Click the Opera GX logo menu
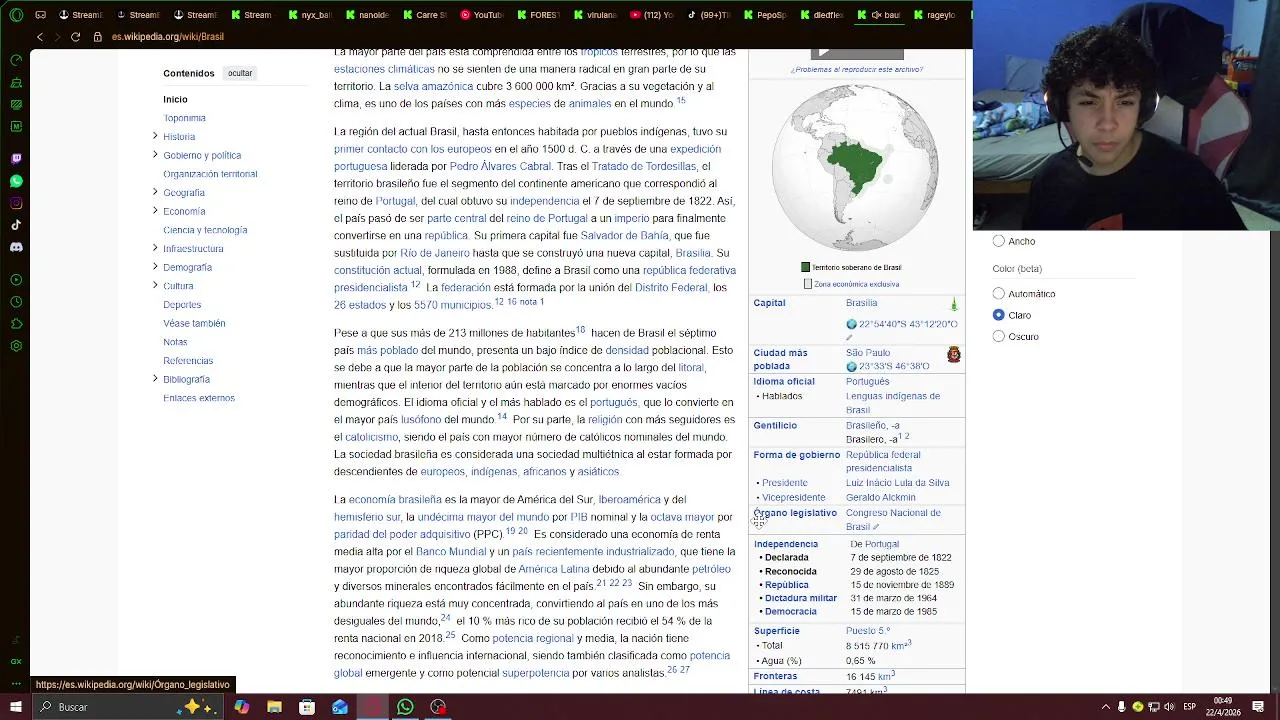The width and height of the screenshot is (1280, 720). pos(16,15)
